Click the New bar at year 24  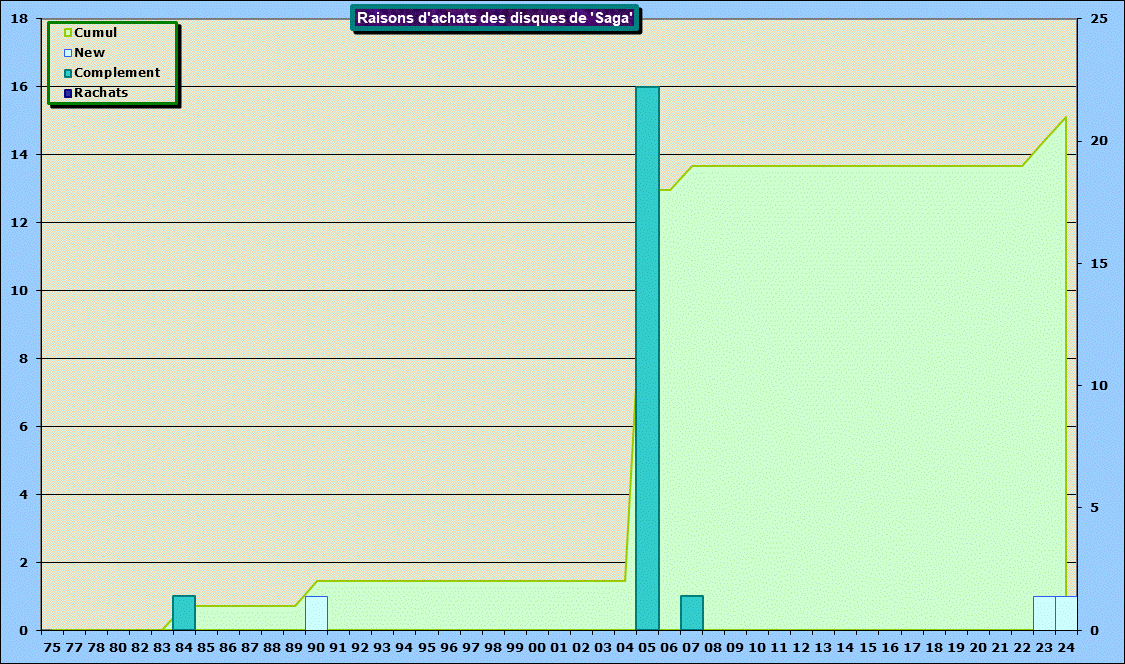coord(1066,613)
